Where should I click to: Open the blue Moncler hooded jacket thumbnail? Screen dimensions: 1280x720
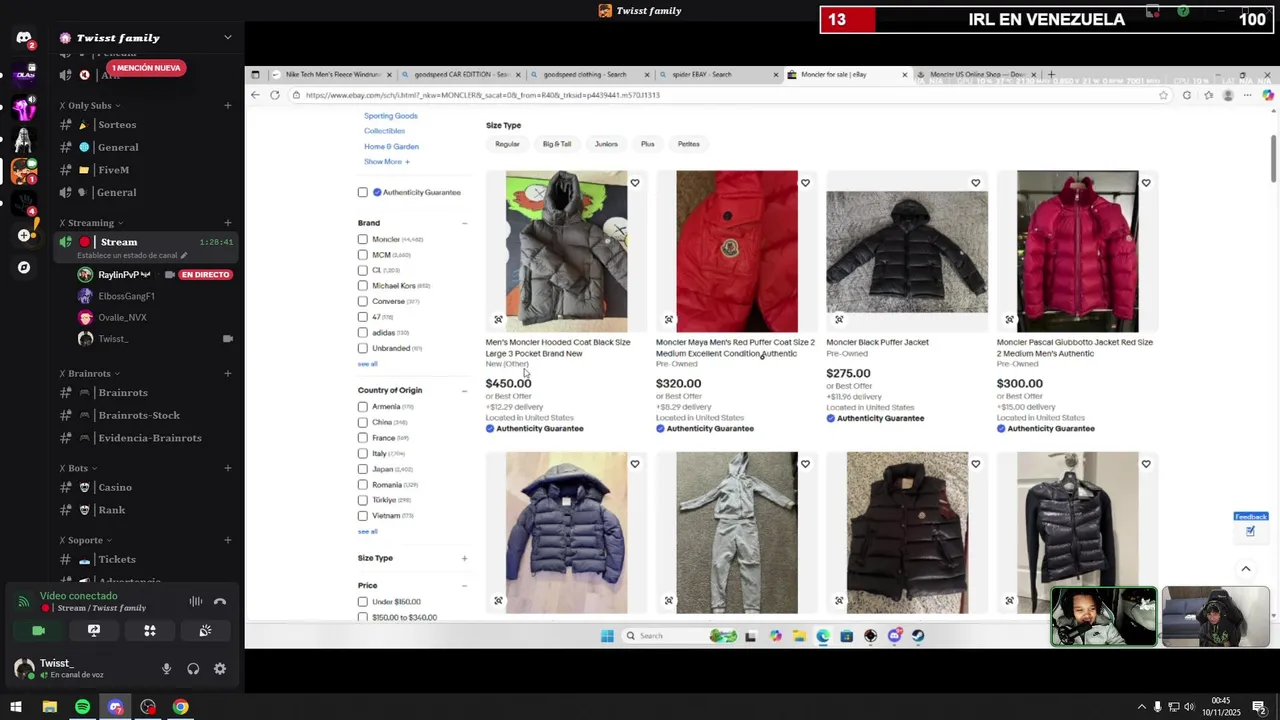tap(566, 533)
